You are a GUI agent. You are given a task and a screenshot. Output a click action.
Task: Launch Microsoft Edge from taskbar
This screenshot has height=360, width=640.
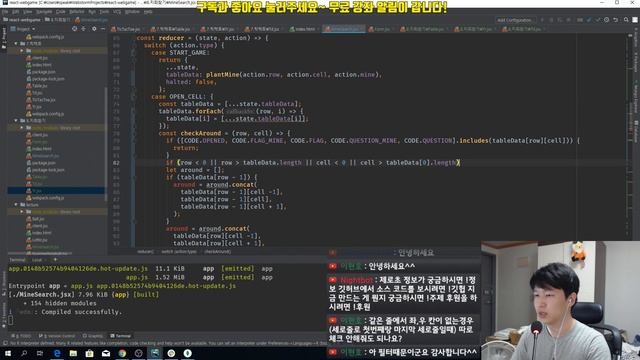[57, 353]
